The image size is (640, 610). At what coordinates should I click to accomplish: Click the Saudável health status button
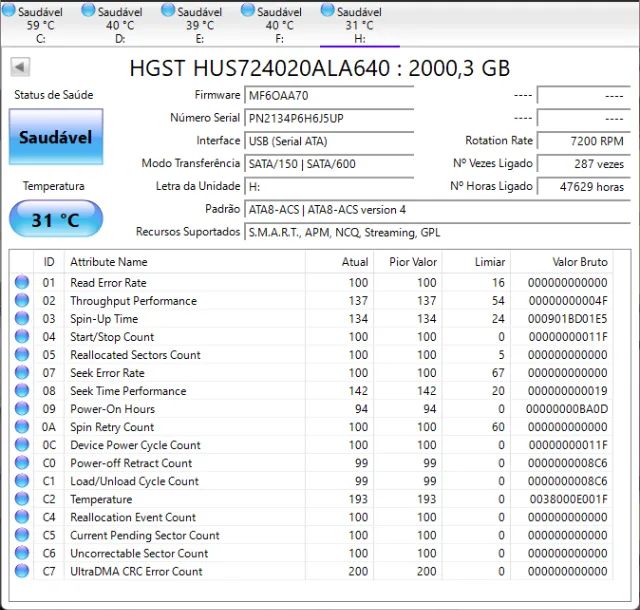(56, 137)
